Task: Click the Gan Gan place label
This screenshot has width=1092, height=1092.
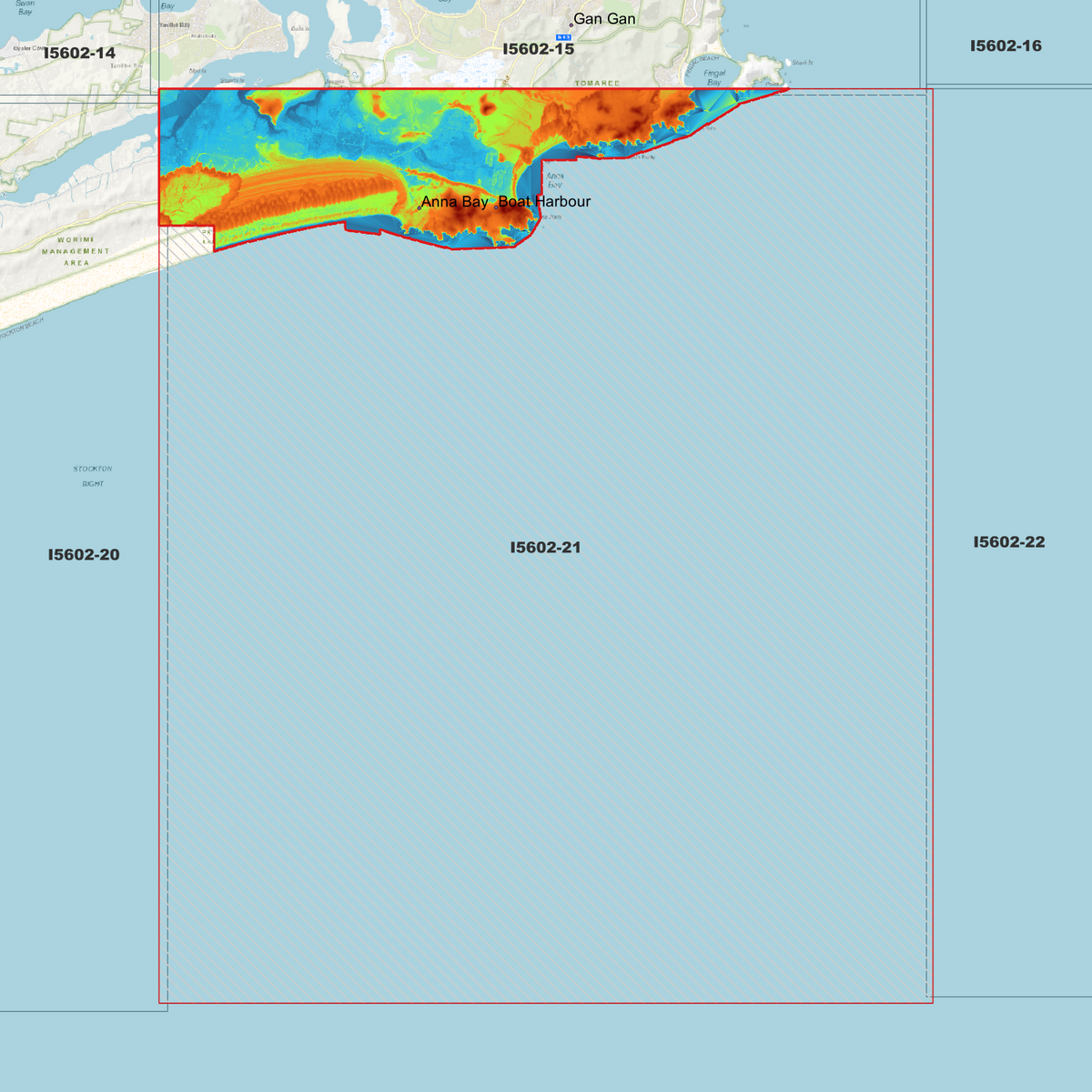Action: click(604, 19)
